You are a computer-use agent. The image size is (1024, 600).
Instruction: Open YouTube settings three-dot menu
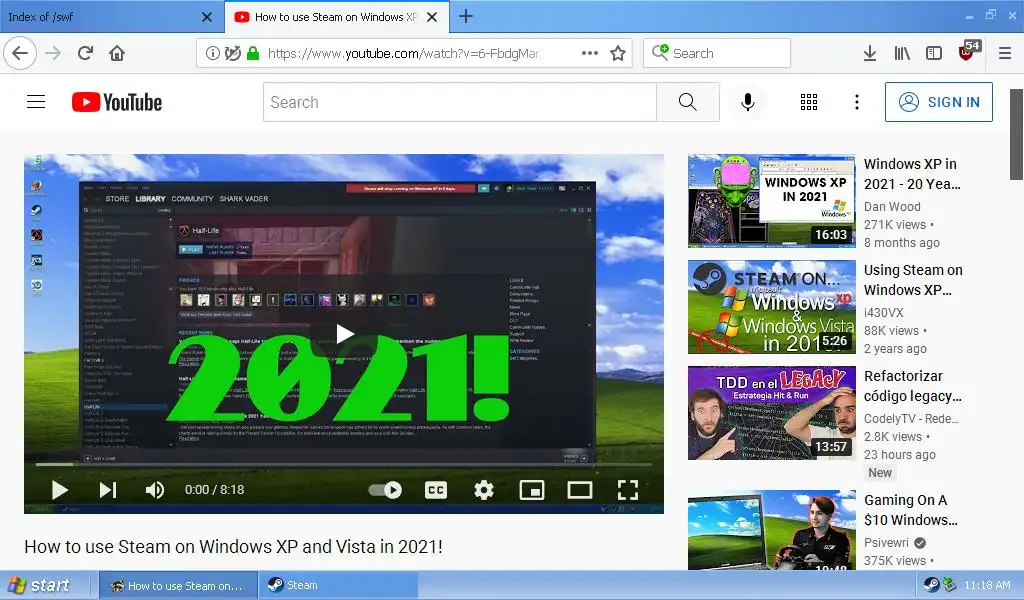[857, 102]
